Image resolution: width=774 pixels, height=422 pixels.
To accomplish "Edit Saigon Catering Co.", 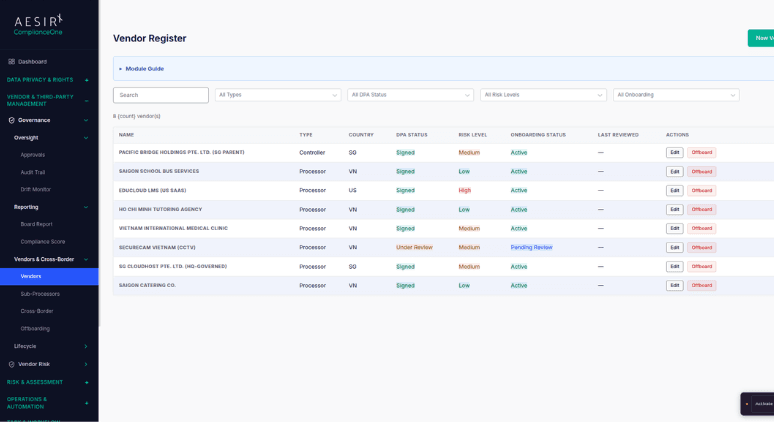I will tap(675, 286).
